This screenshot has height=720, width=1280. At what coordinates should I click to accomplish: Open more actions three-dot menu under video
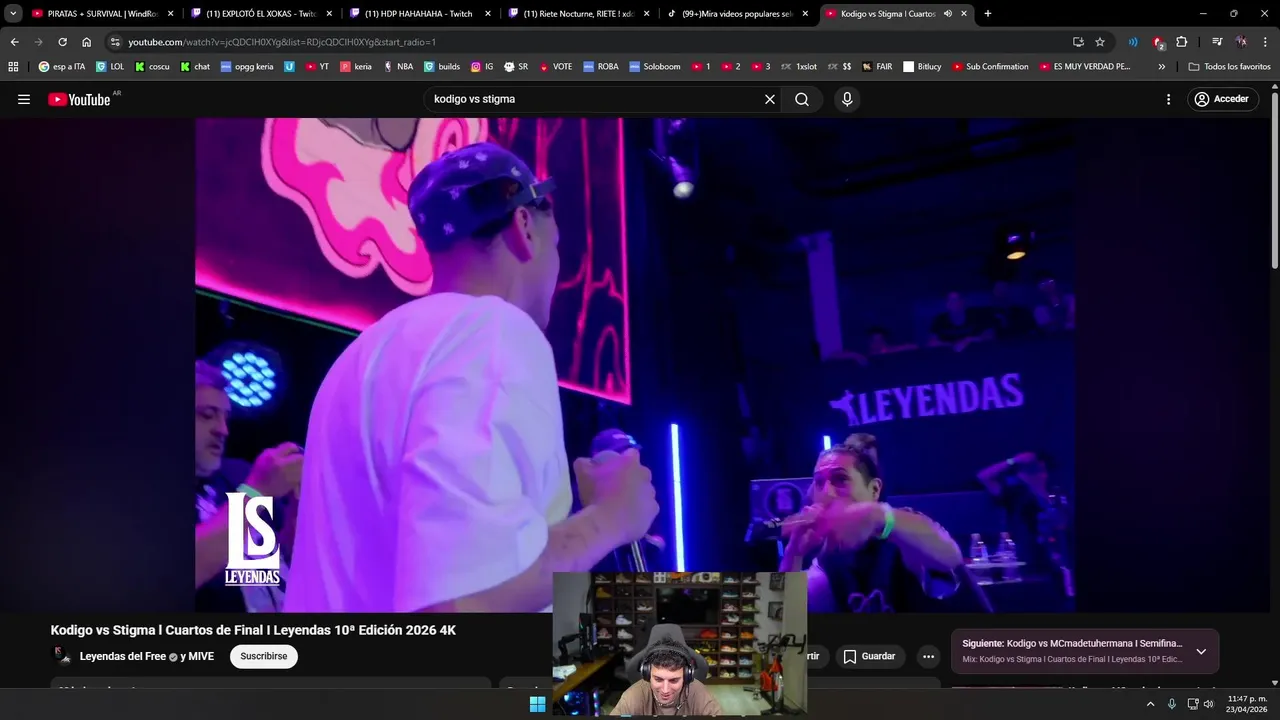[929, 656]
